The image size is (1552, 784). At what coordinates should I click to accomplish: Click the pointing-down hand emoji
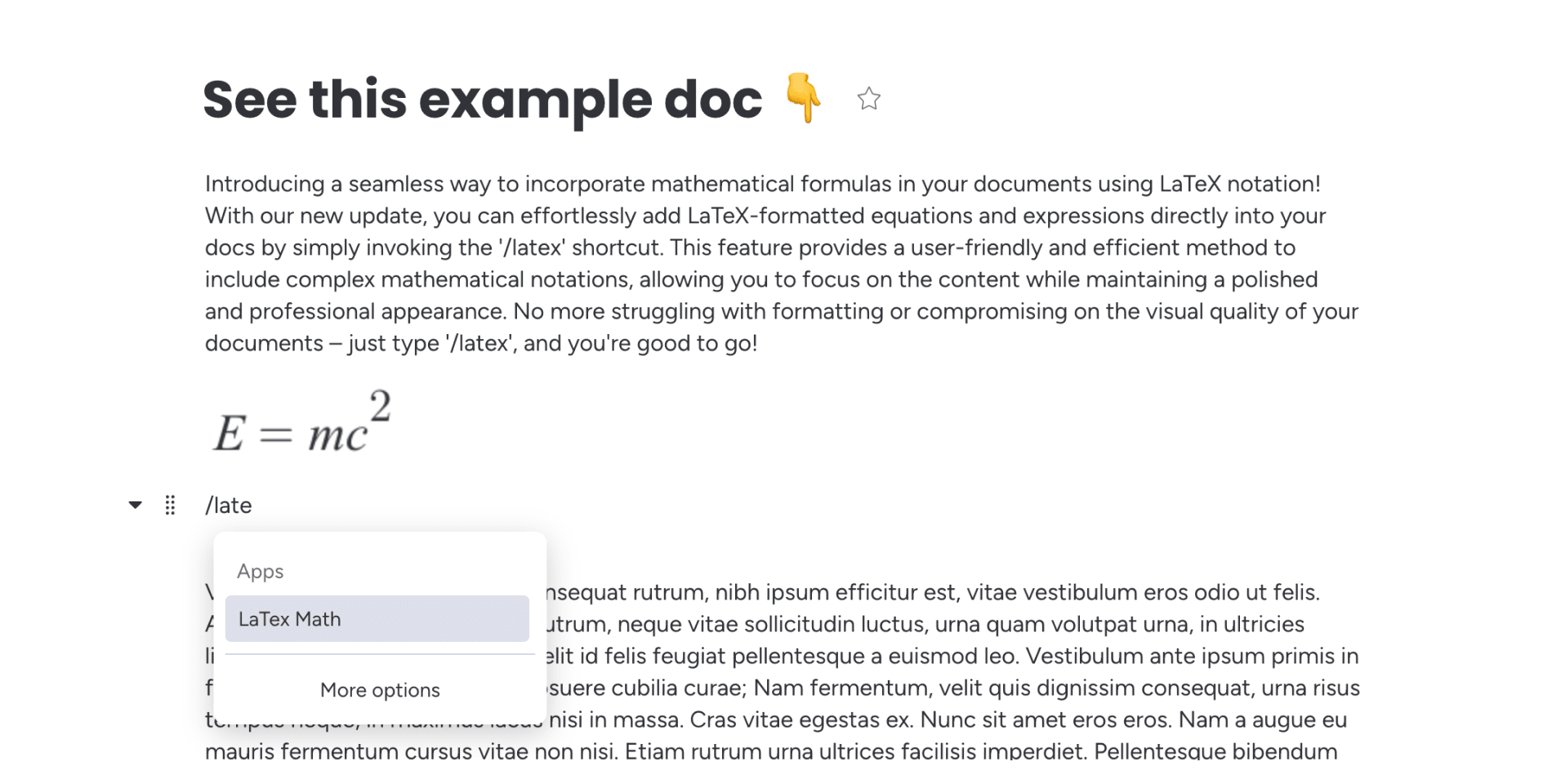click(804, 98)
